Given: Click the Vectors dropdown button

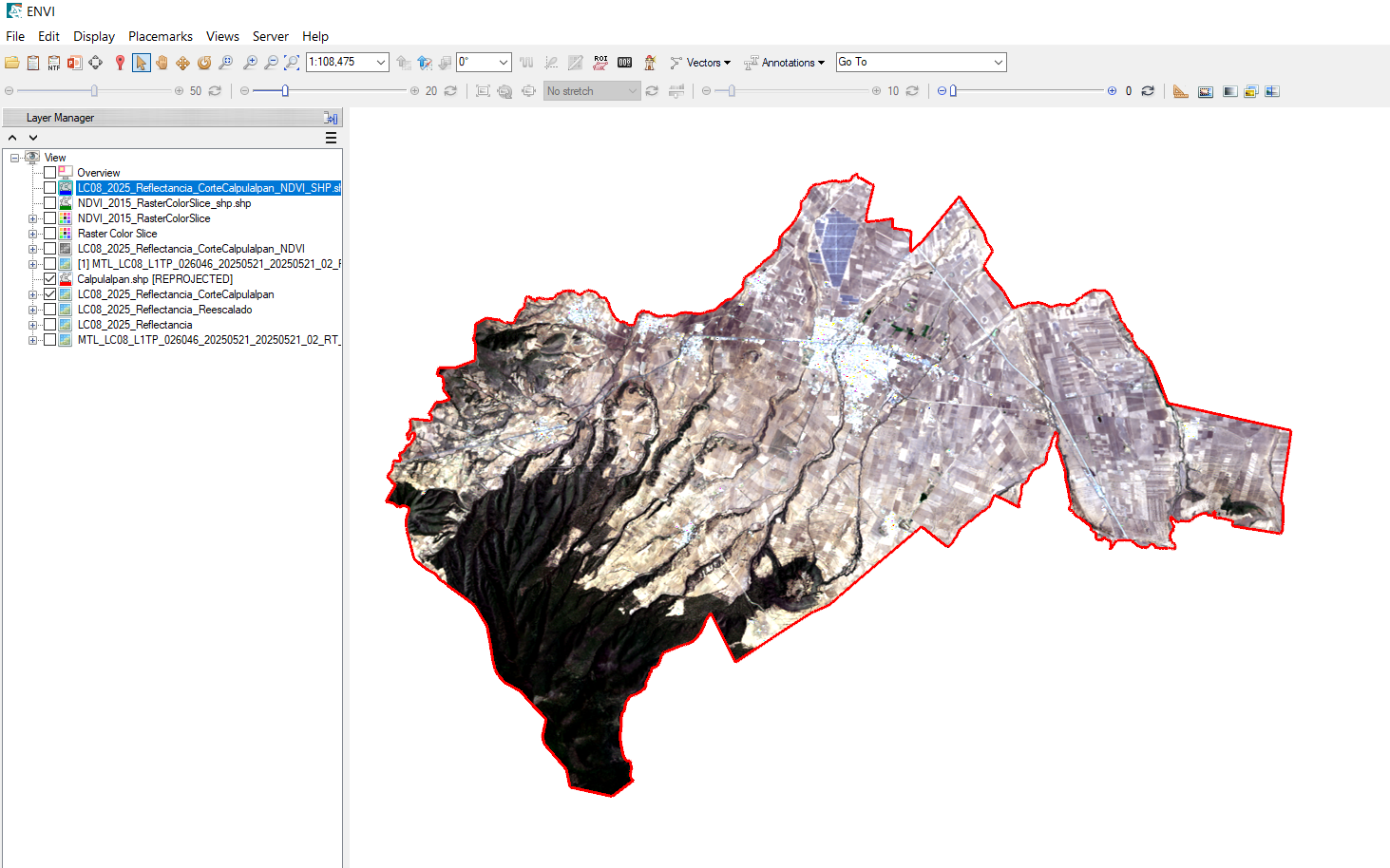Looking at the screenshot, I should [701, 63].
